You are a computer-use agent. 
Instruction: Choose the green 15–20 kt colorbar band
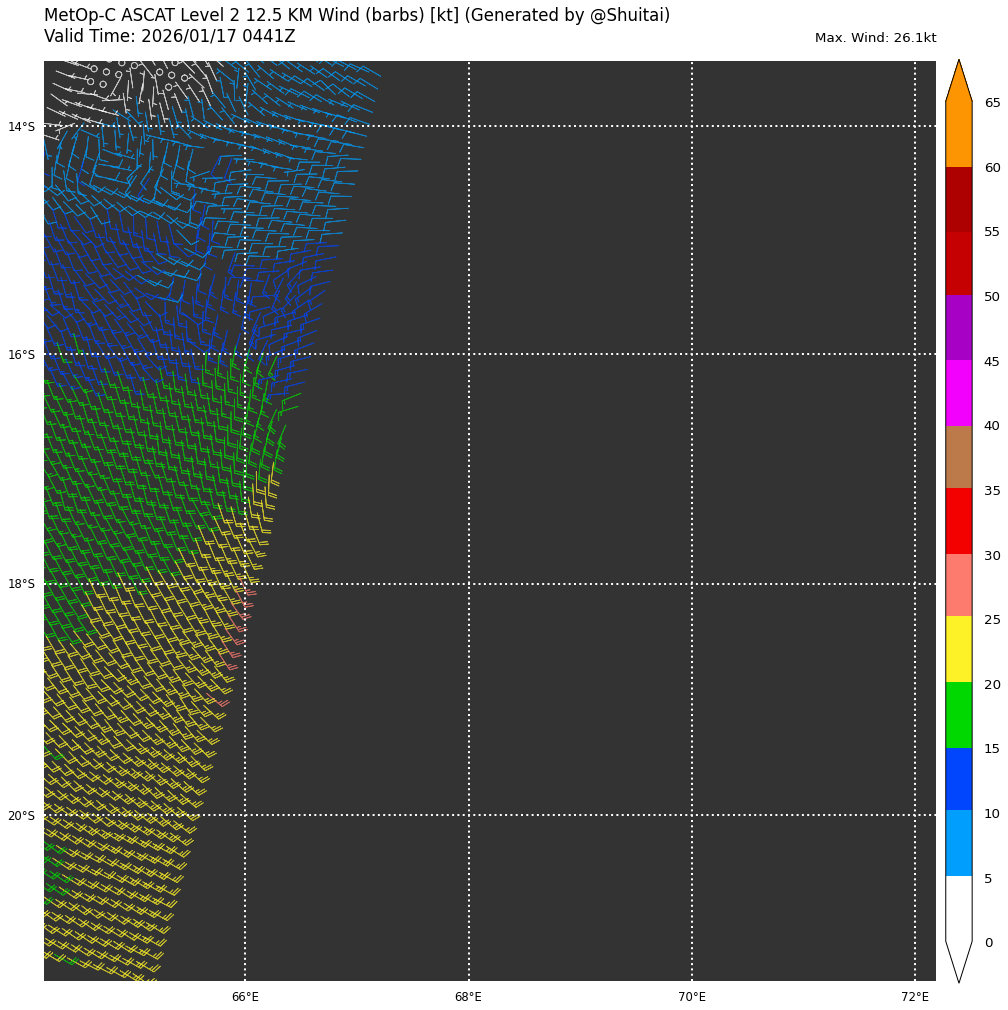click(x=958, y=715)
